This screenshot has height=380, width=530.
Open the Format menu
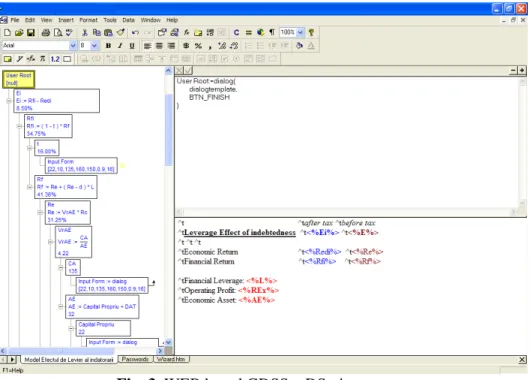pos(88,20)
